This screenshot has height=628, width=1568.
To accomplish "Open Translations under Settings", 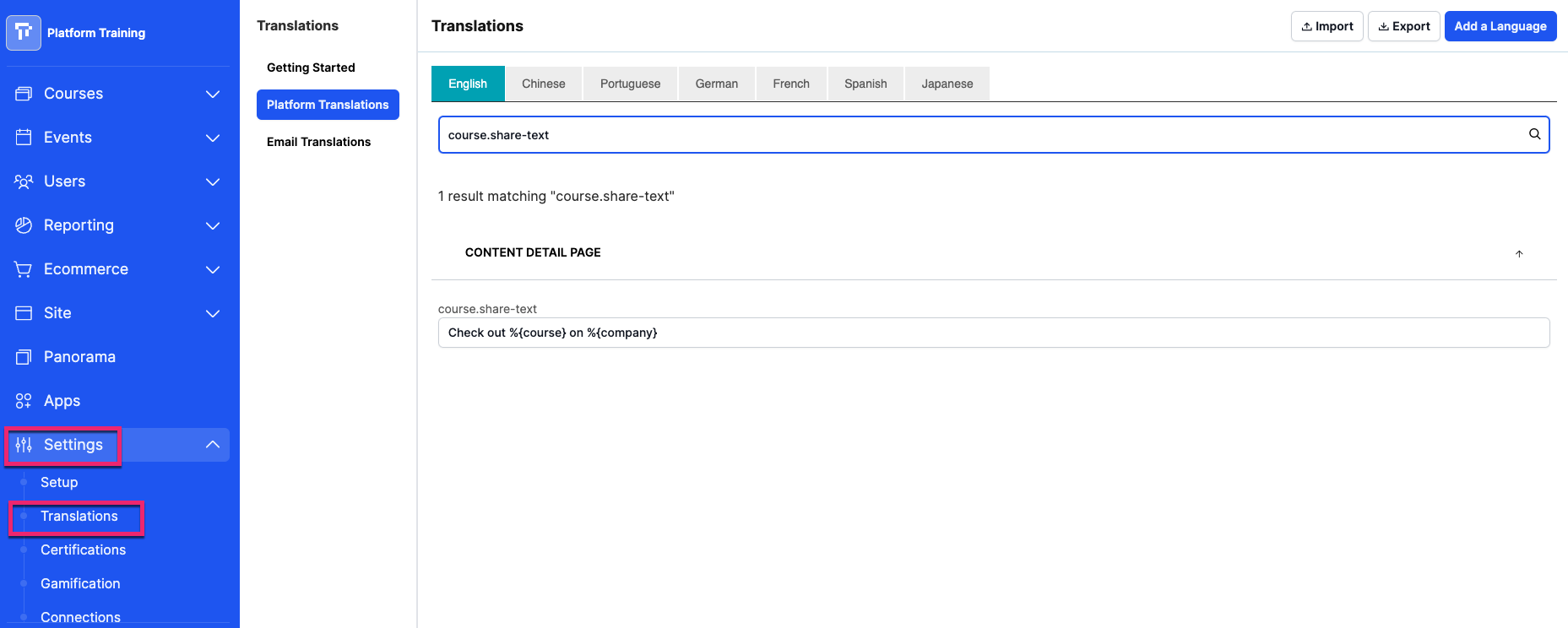I will point(79,516).
